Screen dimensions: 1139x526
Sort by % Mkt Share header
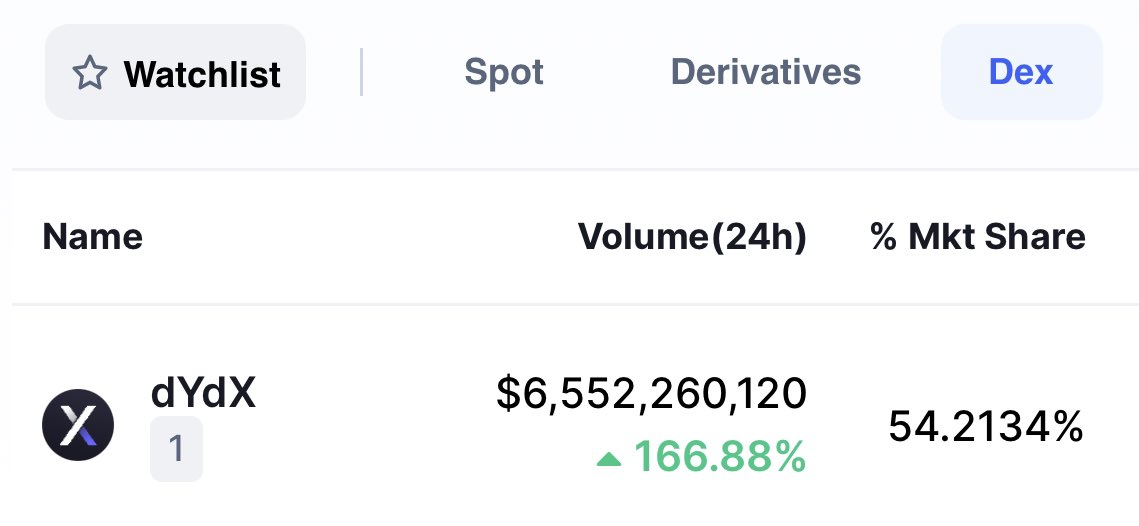click(x=978, y=237)
